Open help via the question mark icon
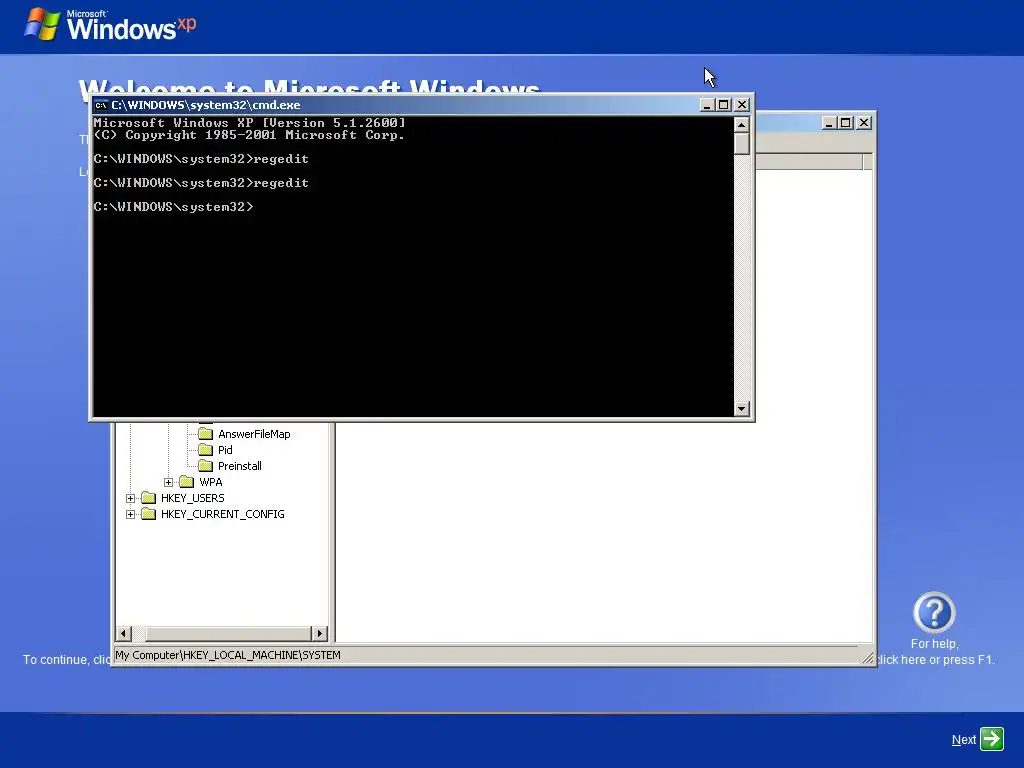This screenshot has height=768, width=1024. tap(934, 613)
